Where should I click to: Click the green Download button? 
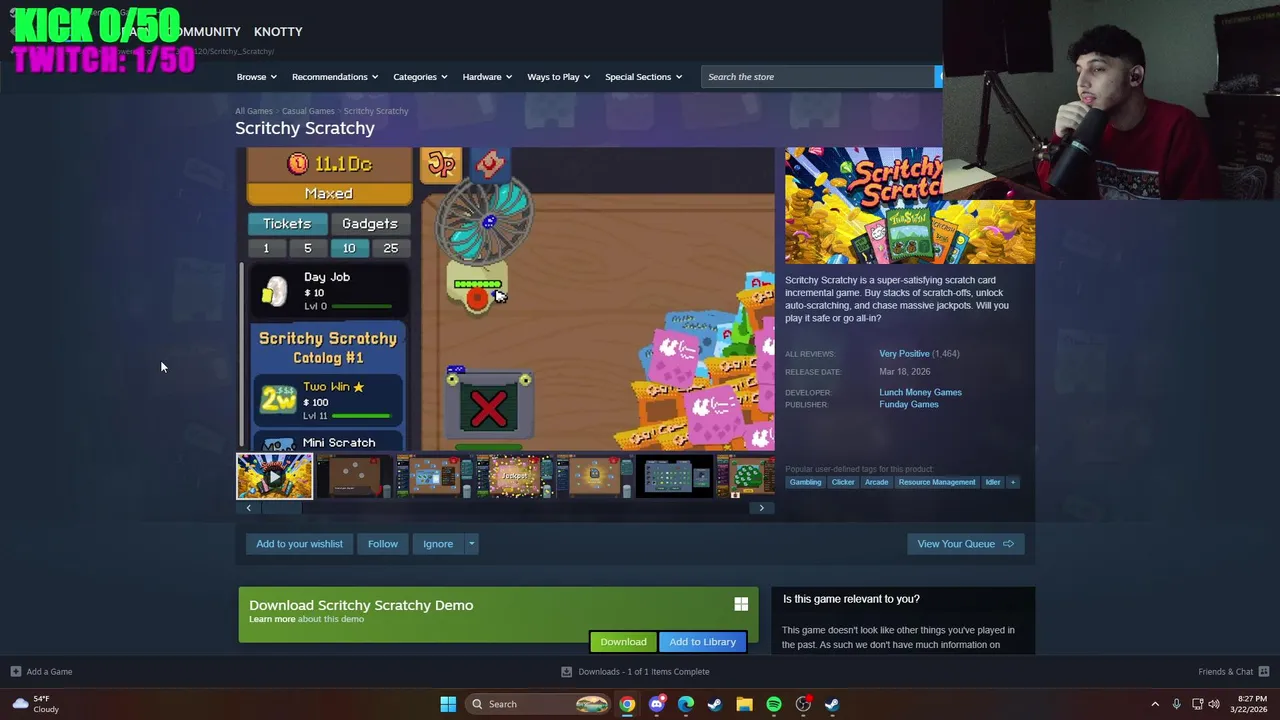[623, 642]
